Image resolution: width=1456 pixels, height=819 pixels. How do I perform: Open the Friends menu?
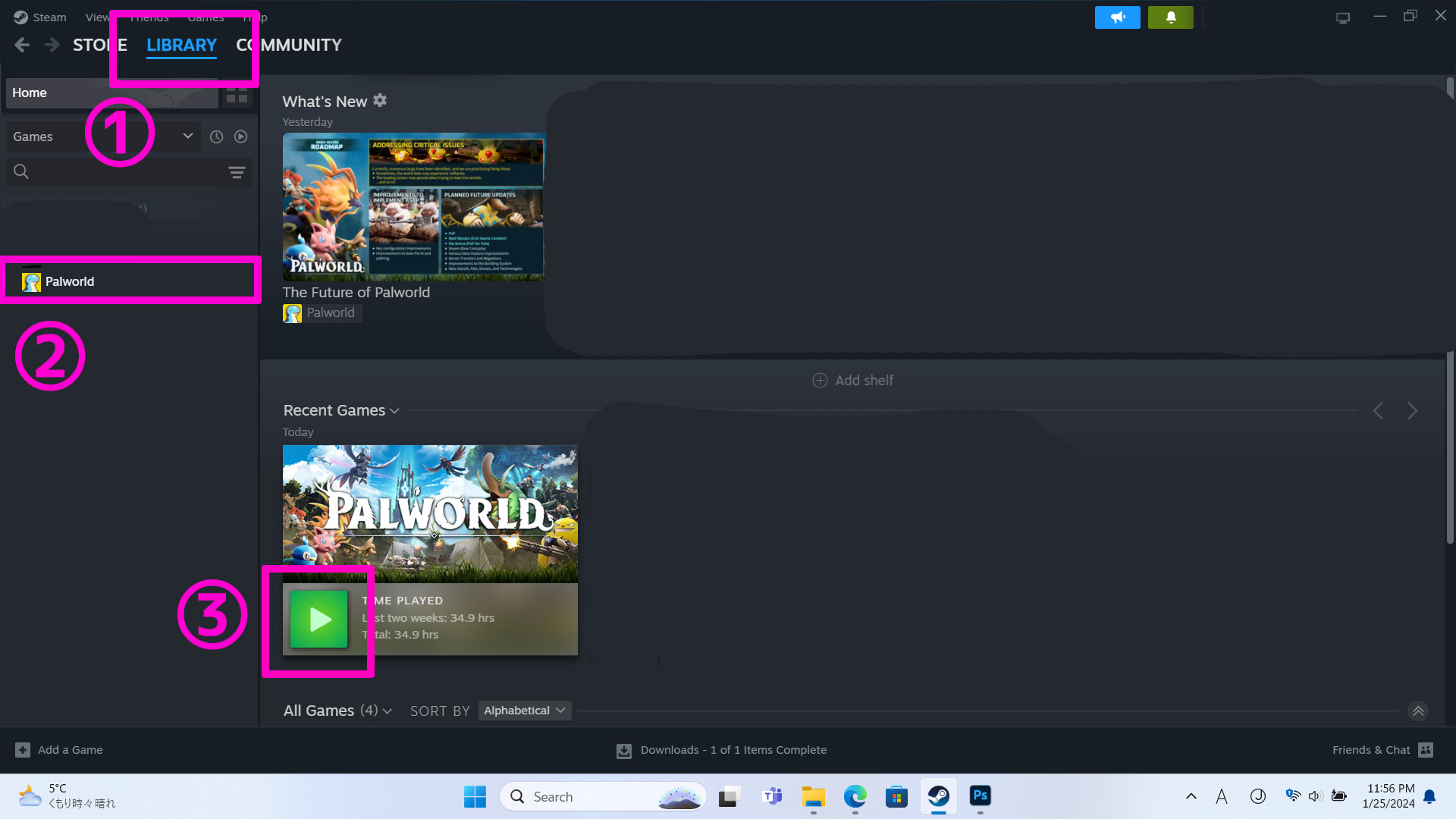pyautogui.click(x=149, y=17)
